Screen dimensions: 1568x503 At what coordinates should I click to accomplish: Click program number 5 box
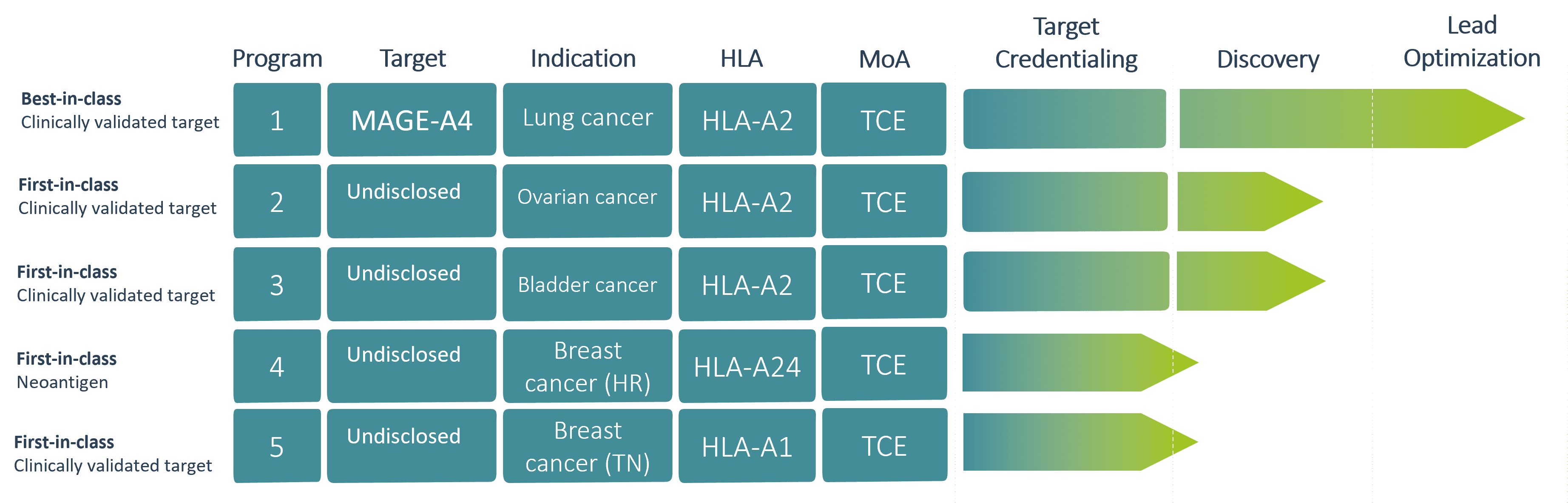click(277, 446)
